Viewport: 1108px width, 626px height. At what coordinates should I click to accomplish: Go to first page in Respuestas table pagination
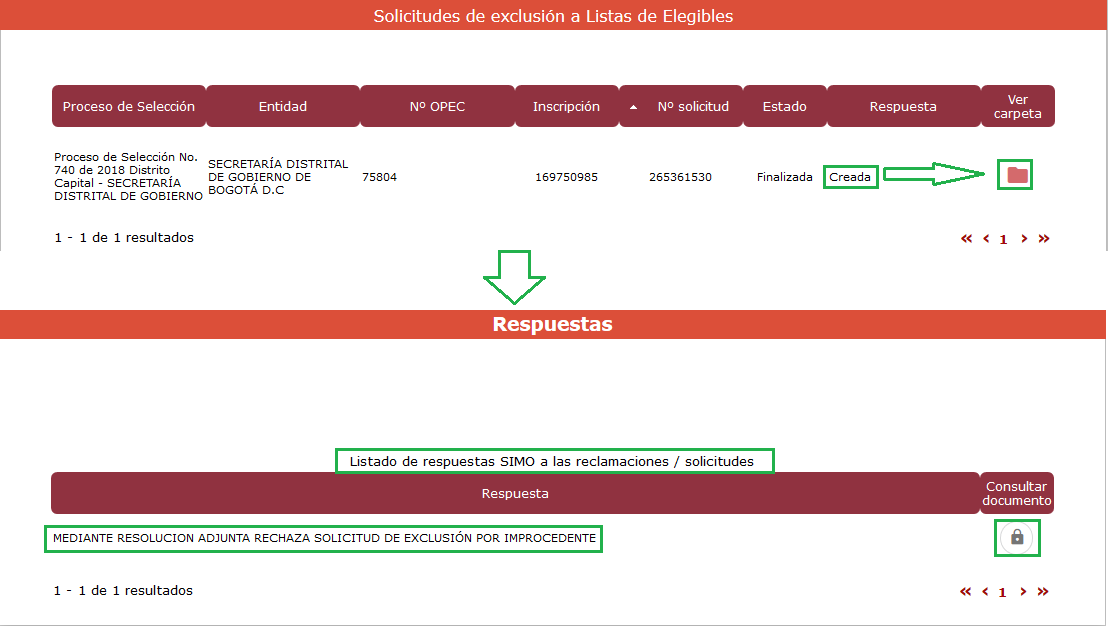coord(965,592)
